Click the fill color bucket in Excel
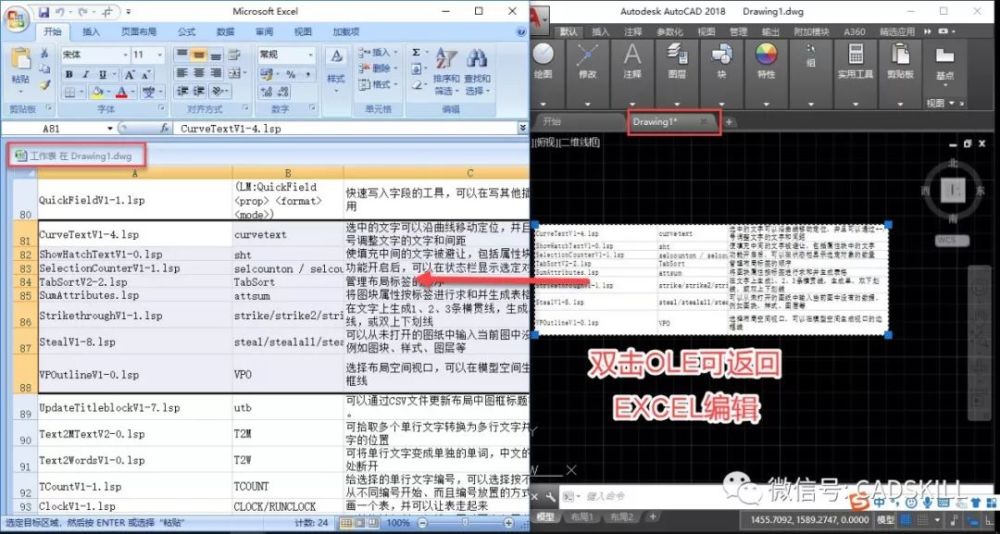Screen dimensions: 1000x534 (x=98, y=93)
